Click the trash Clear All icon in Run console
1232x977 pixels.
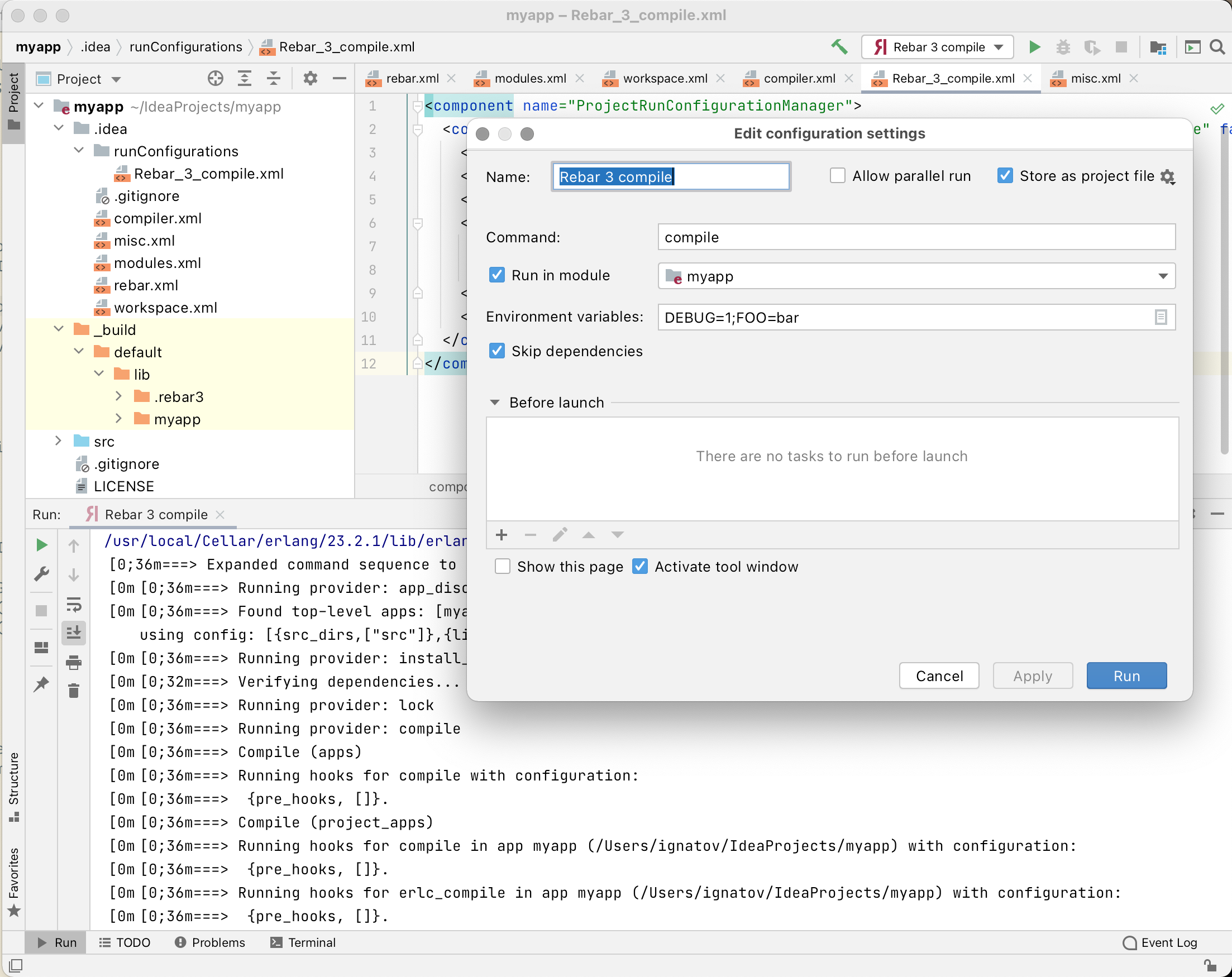click(74, 691)
